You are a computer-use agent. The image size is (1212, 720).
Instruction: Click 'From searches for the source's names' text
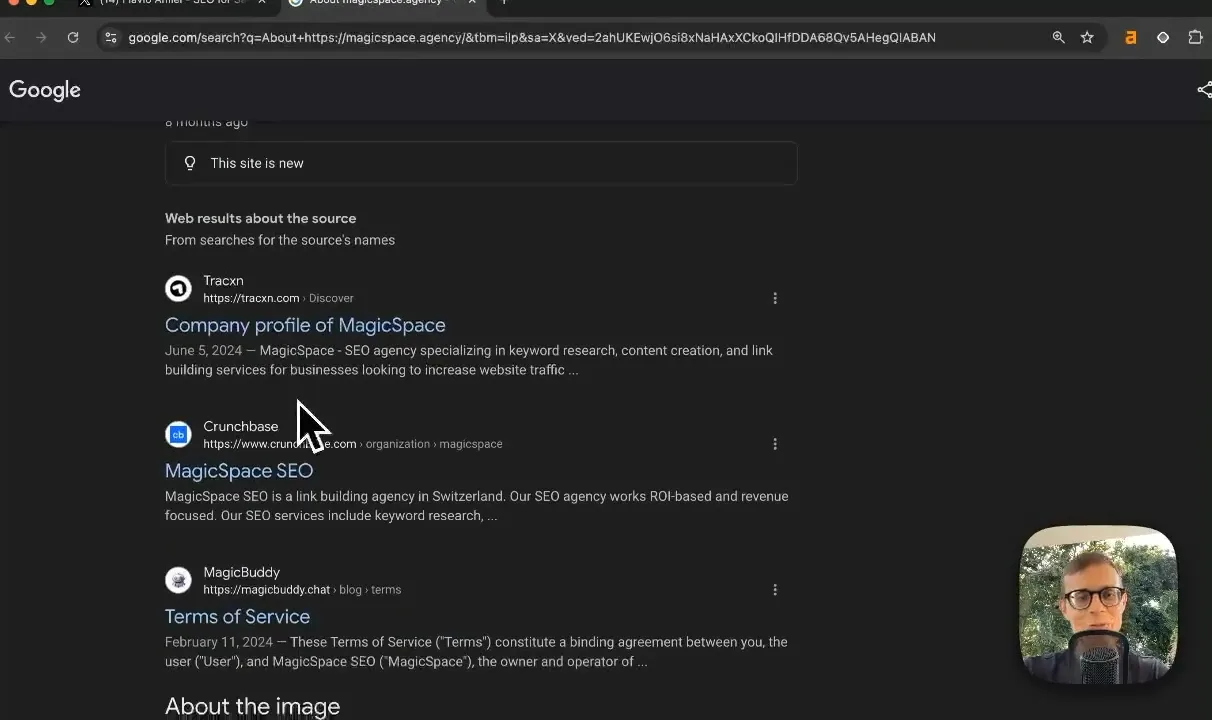pyautogui.click(x=280, y=240)
